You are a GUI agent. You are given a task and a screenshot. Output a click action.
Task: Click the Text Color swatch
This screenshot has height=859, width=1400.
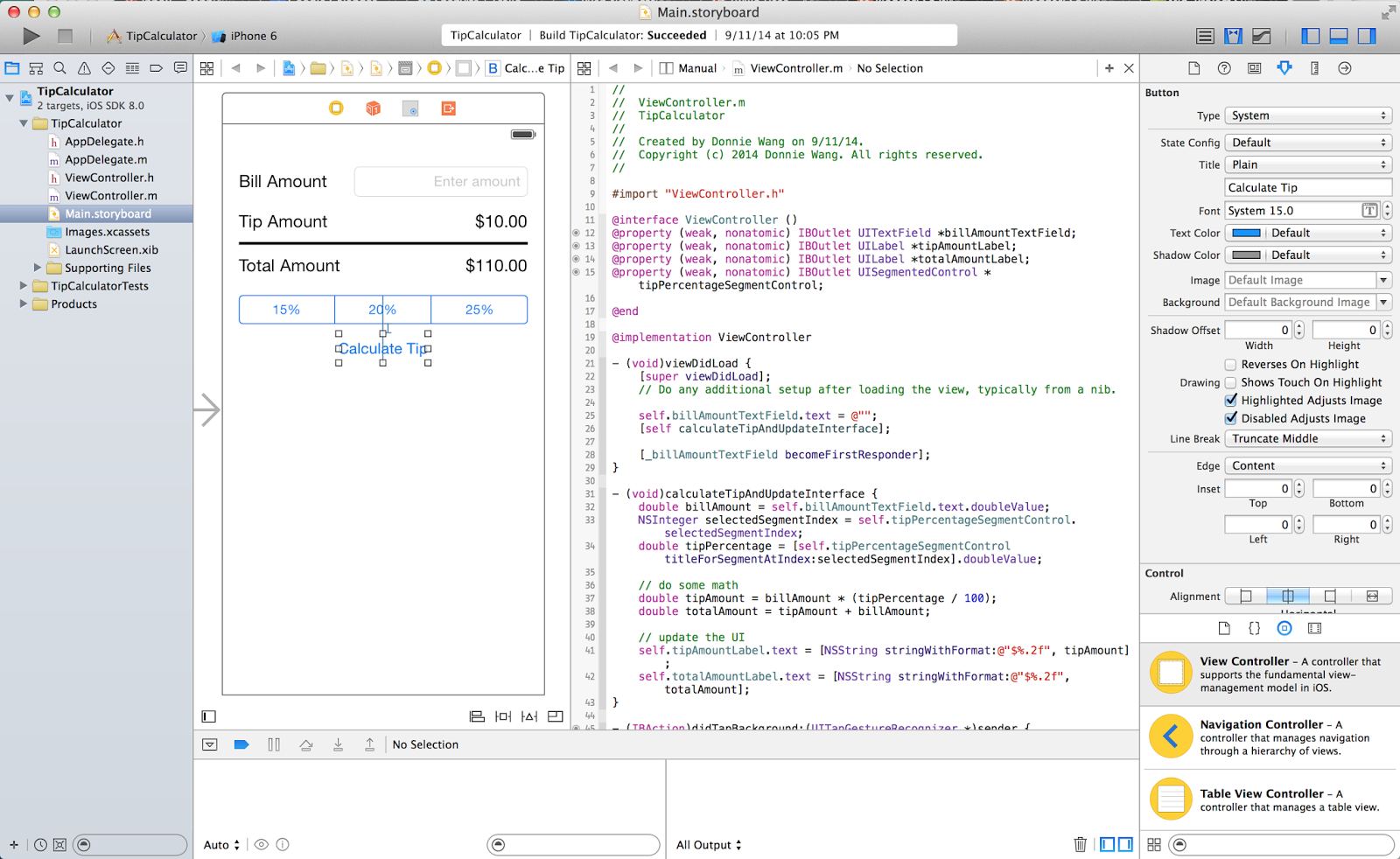pos(1246,233)
